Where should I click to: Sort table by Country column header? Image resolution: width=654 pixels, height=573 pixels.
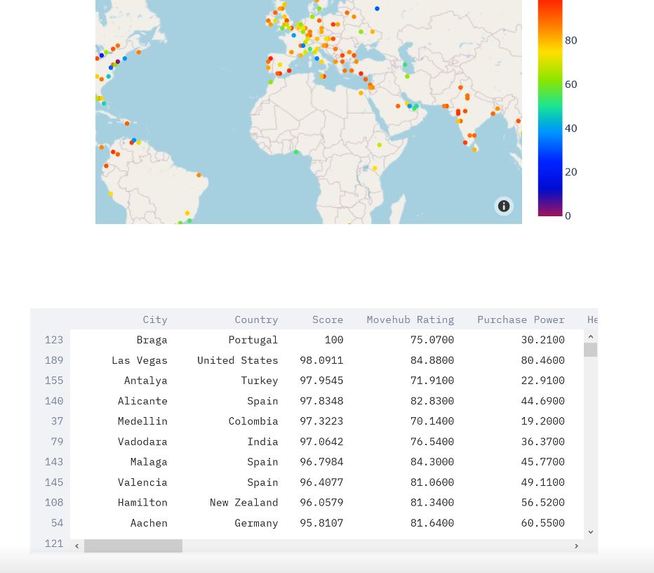[256, 319]
